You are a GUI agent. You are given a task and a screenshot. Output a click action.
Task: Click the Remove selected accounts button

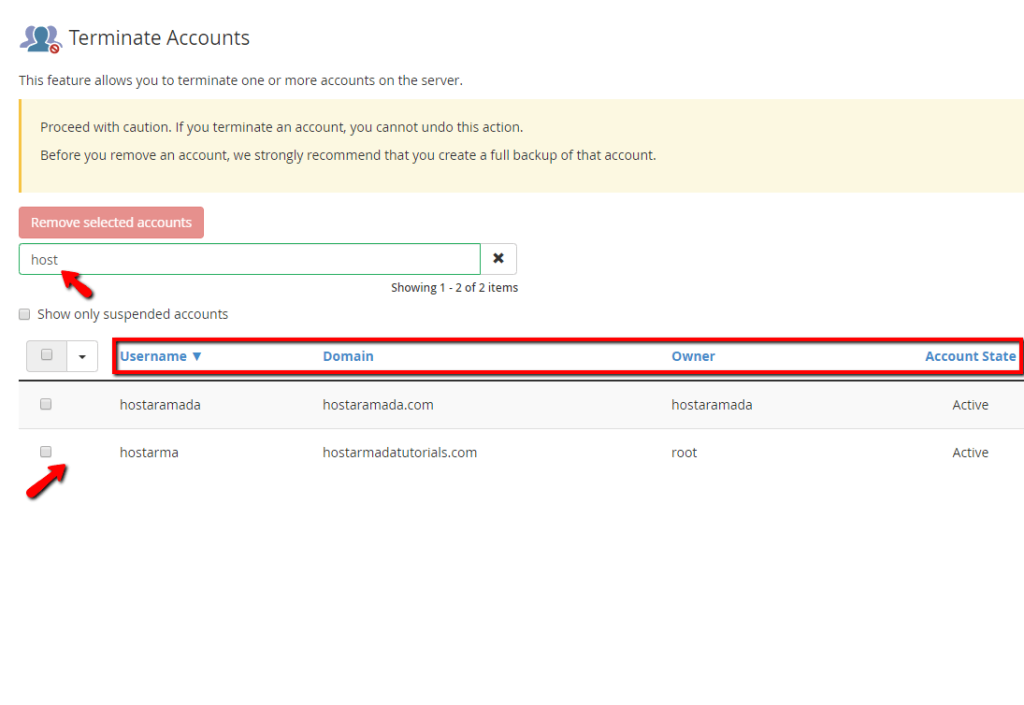[111, 222]
